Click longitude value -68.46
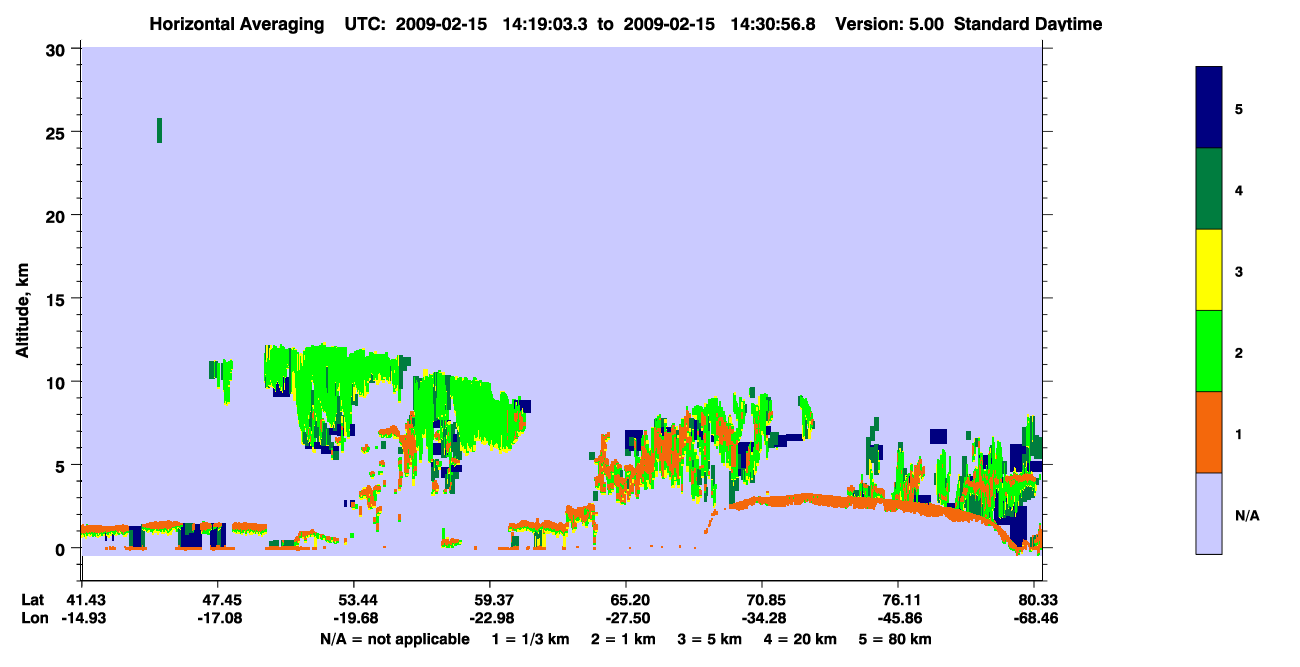The height and width of the screenshot is (667, 1300). [x=1034, y=618]
